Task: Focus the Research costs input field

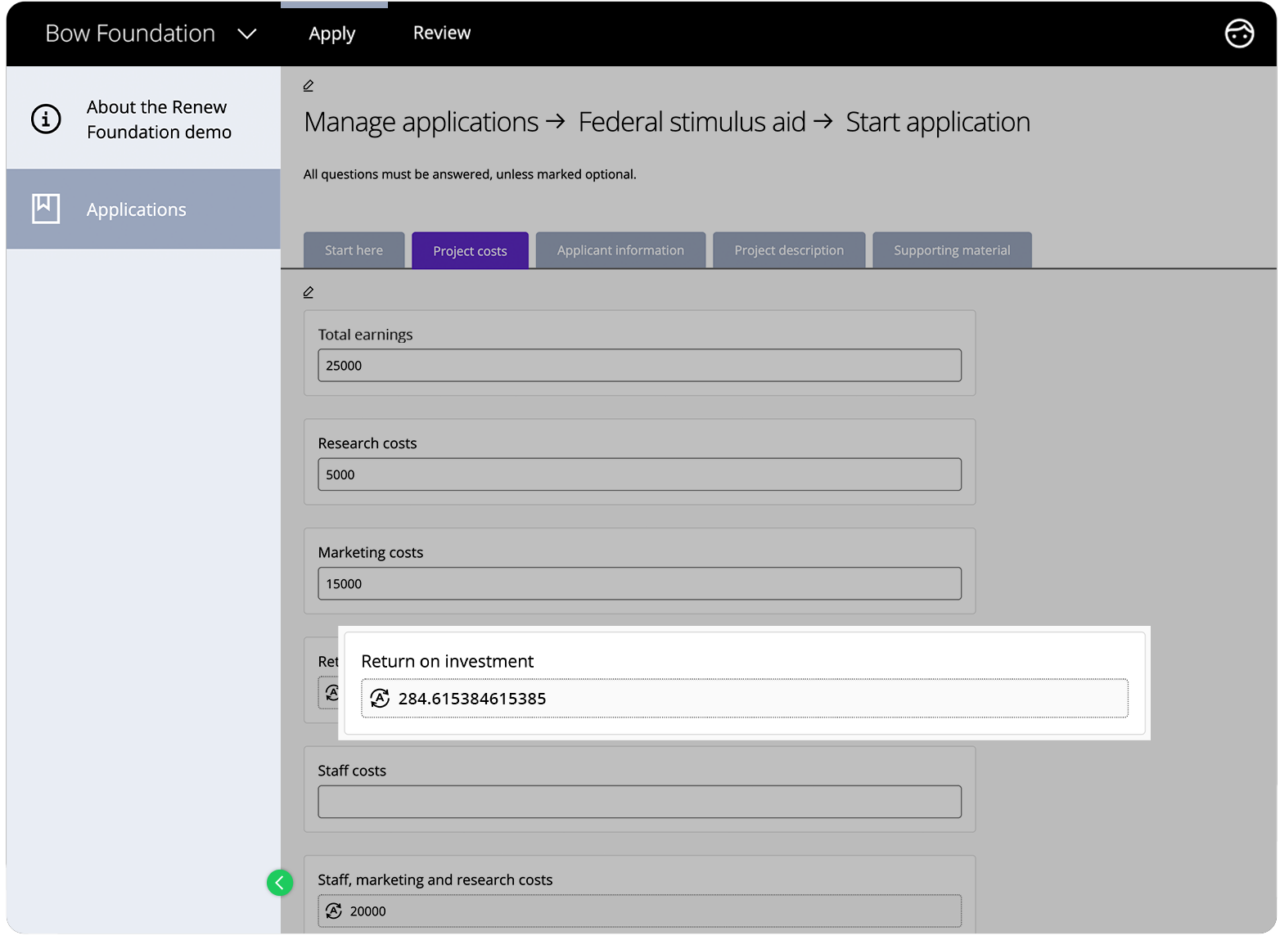Action: pos(640,474)
